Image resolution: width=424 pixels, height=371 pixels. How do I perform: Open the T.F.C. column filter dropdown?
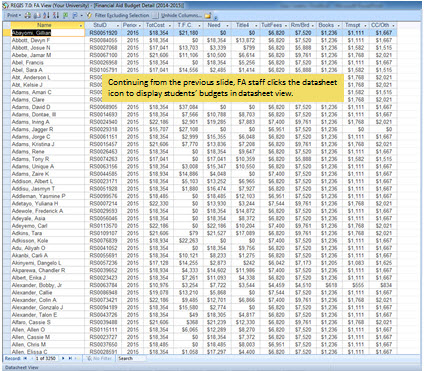[x=199, y=26]
